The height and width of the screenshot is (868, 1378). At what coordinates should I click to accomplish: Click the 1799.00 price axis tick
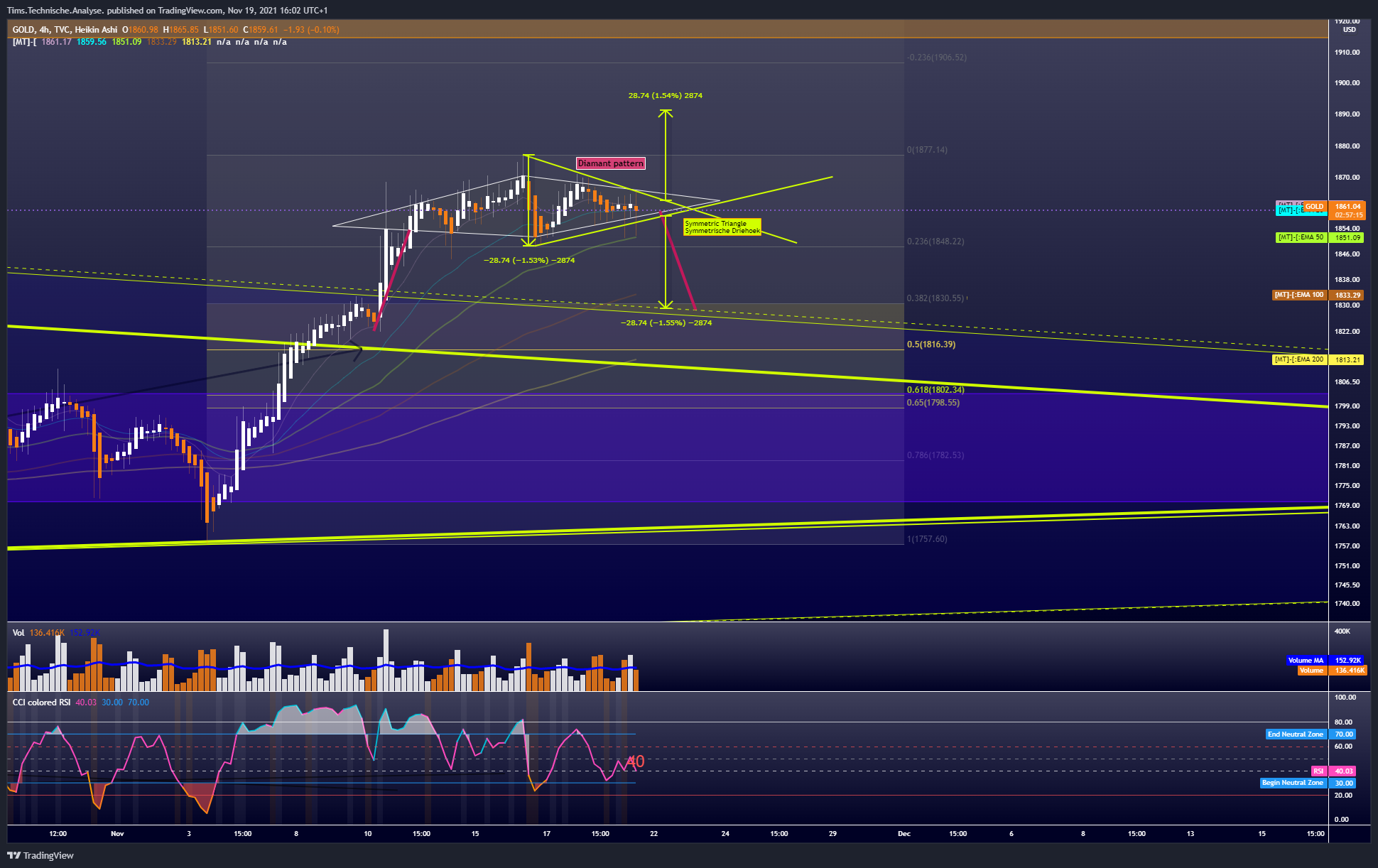(x=1347, y=406)
